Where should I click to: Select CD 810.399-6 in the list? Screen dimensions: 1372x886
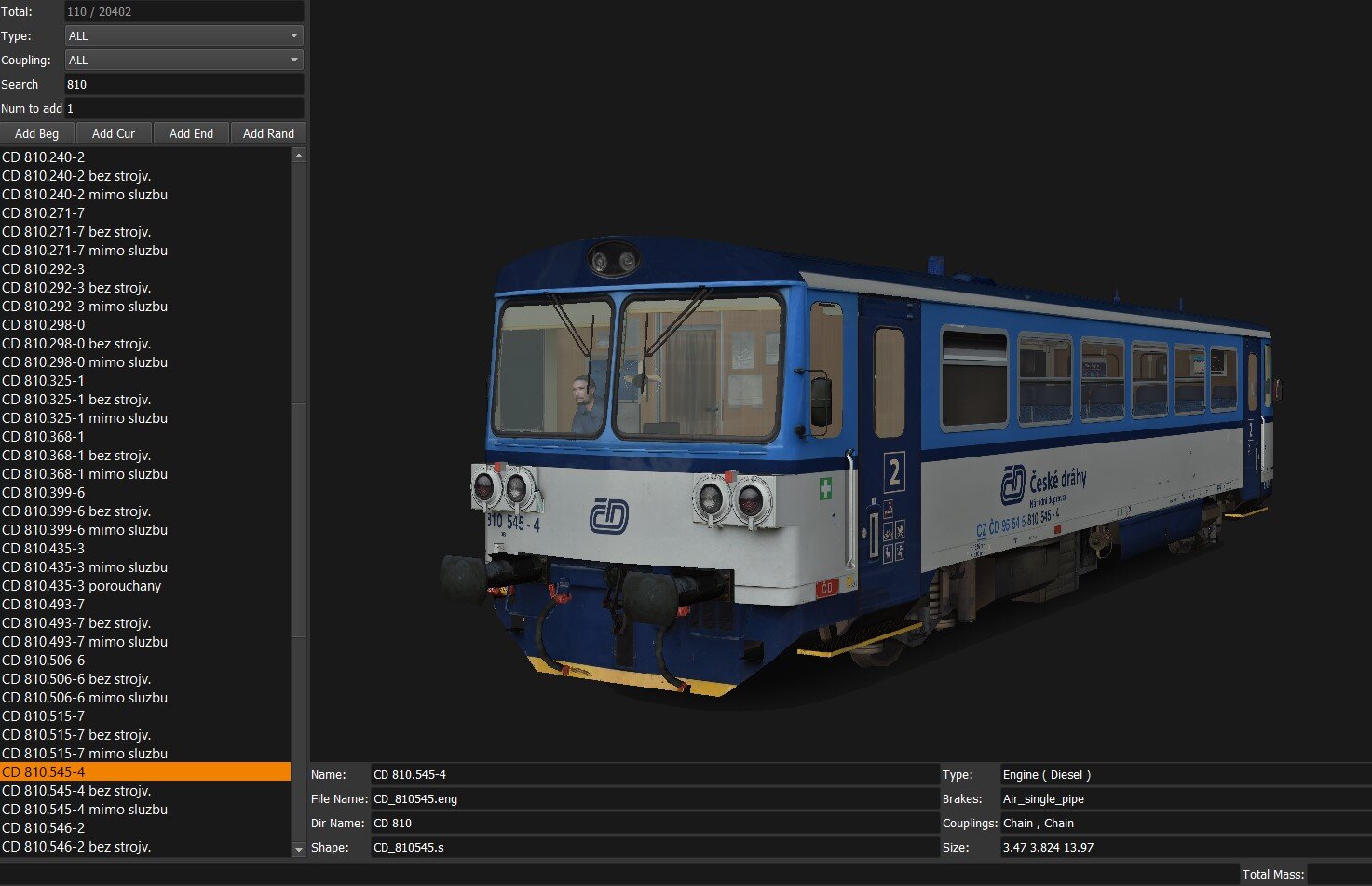(145, 492)
